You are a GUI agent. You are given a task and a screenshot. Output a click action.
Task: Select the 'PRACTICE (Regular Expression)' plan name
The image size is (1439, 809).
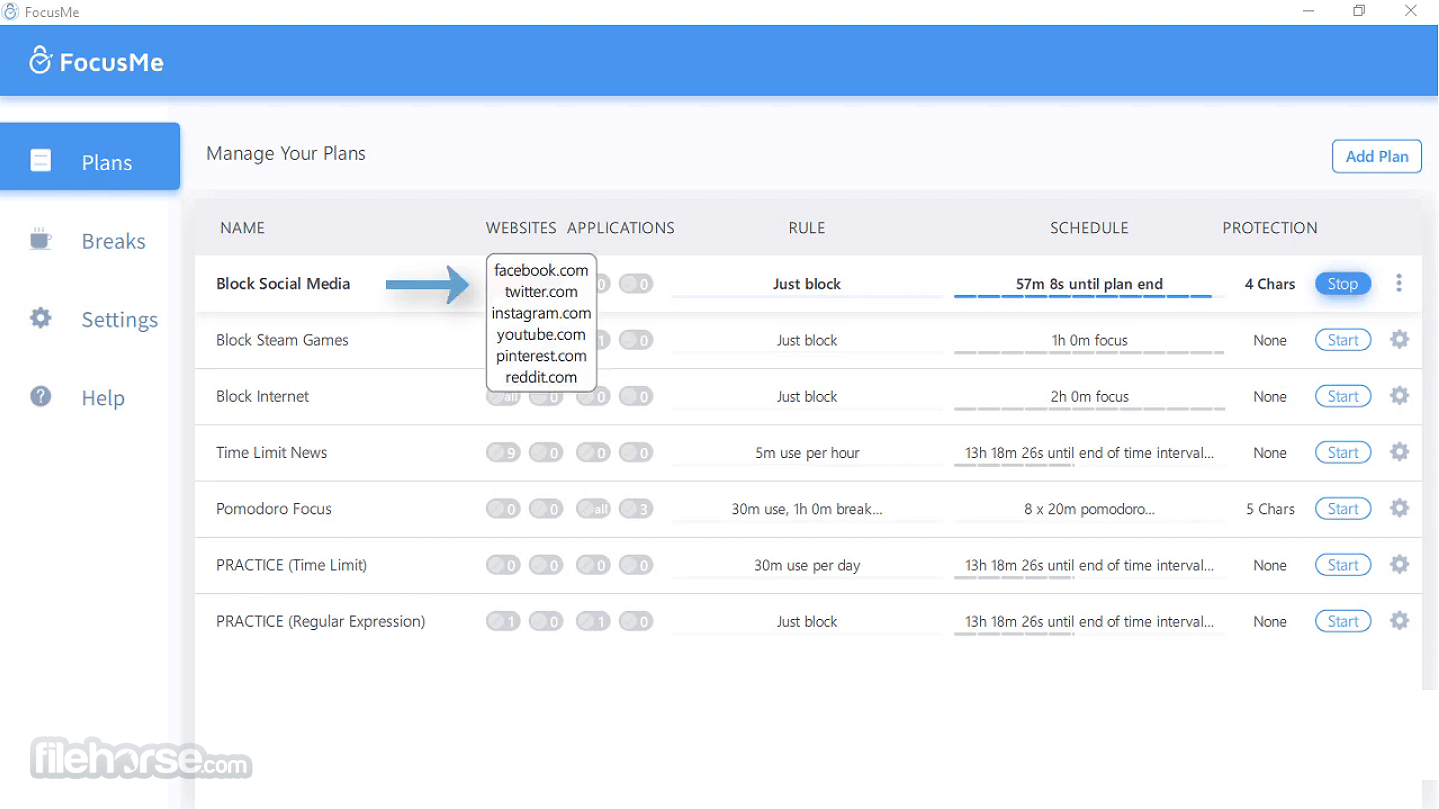320,621
